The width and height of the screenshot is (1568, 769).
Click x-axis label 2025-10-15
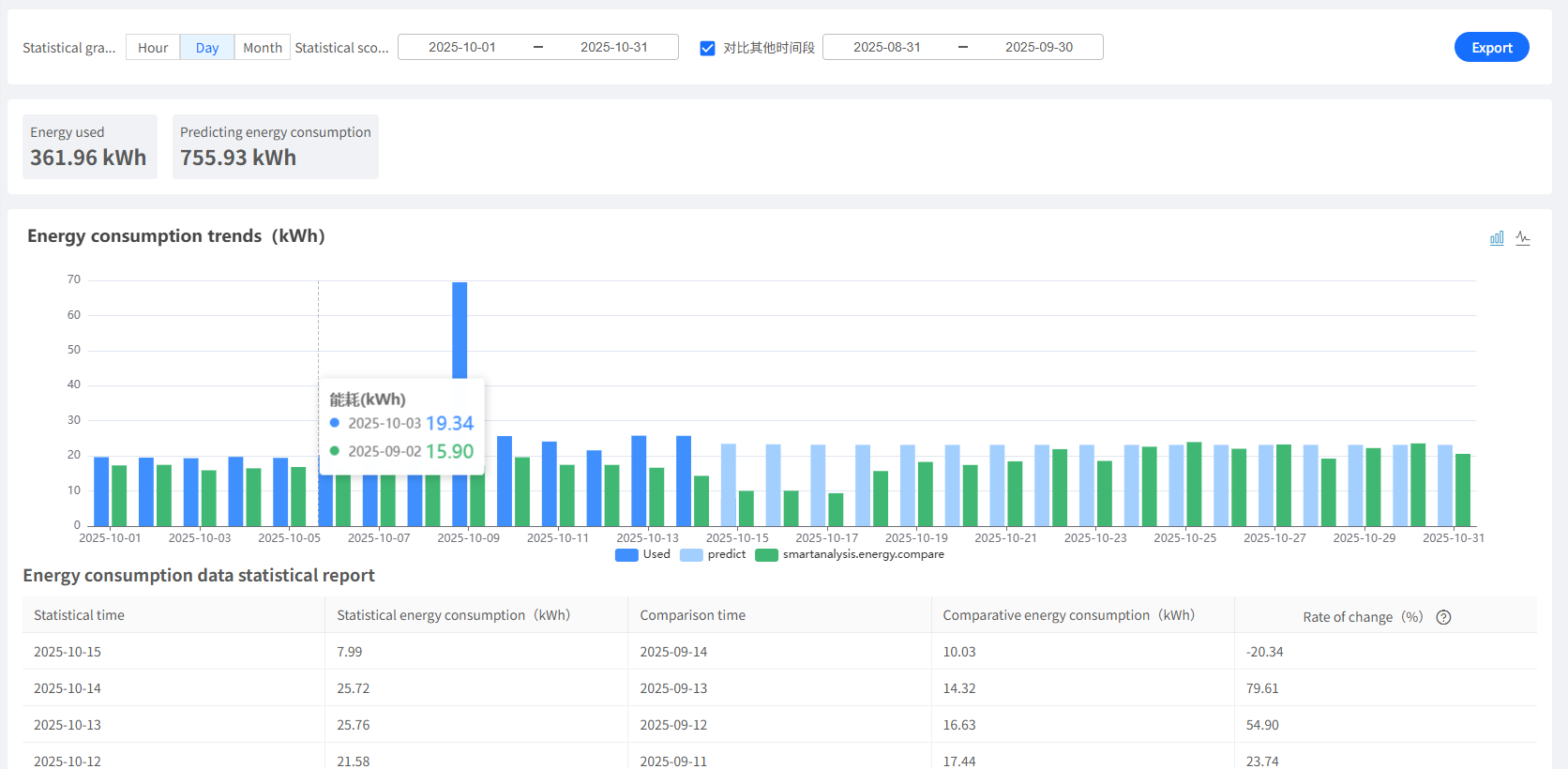pos(737,537)
